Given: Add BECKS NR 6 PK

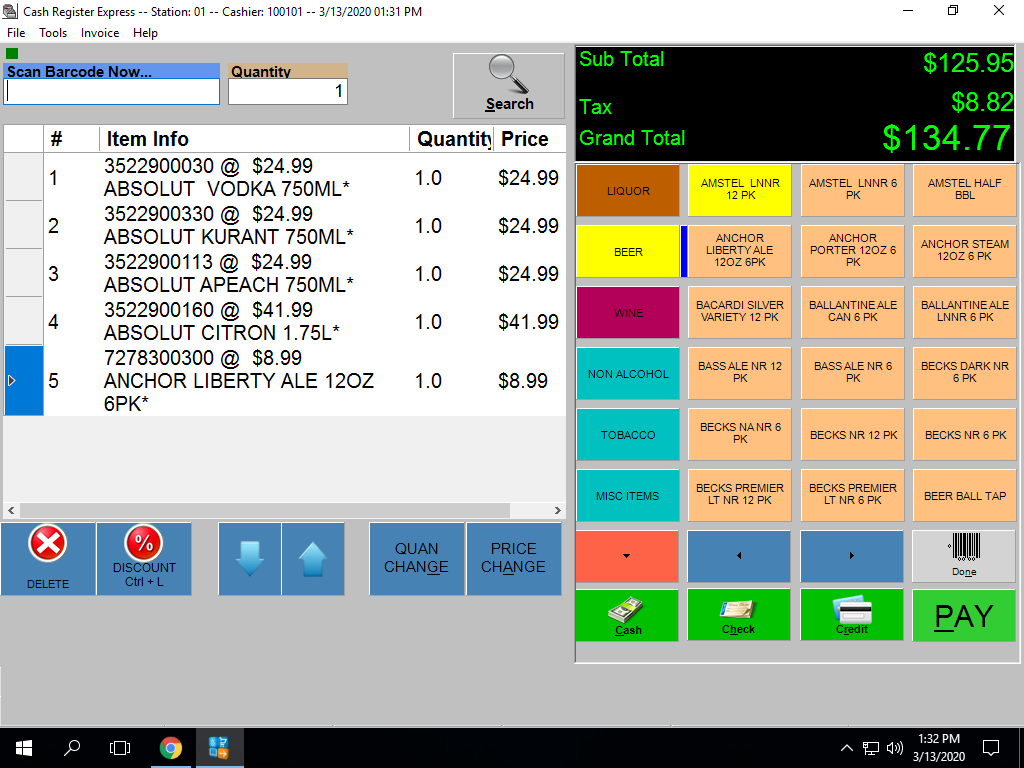Looking at the screenshot, I should [x=965, y=434].
